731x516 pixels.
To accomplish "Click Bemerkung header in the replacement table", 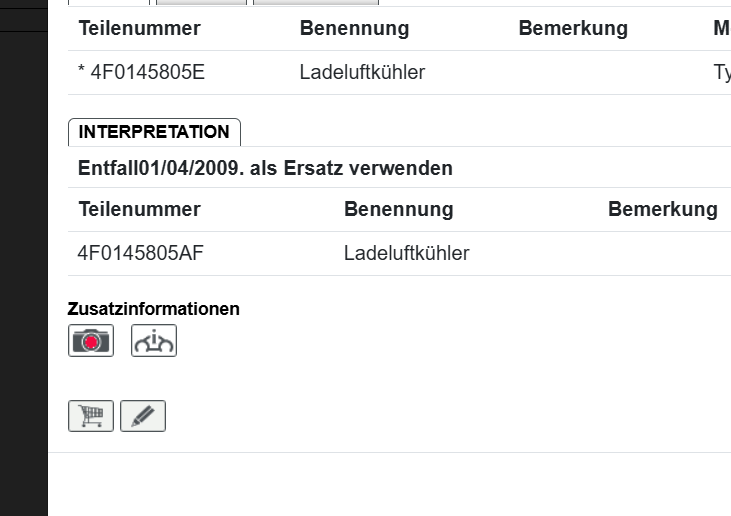I will click(x=662, y=210).
